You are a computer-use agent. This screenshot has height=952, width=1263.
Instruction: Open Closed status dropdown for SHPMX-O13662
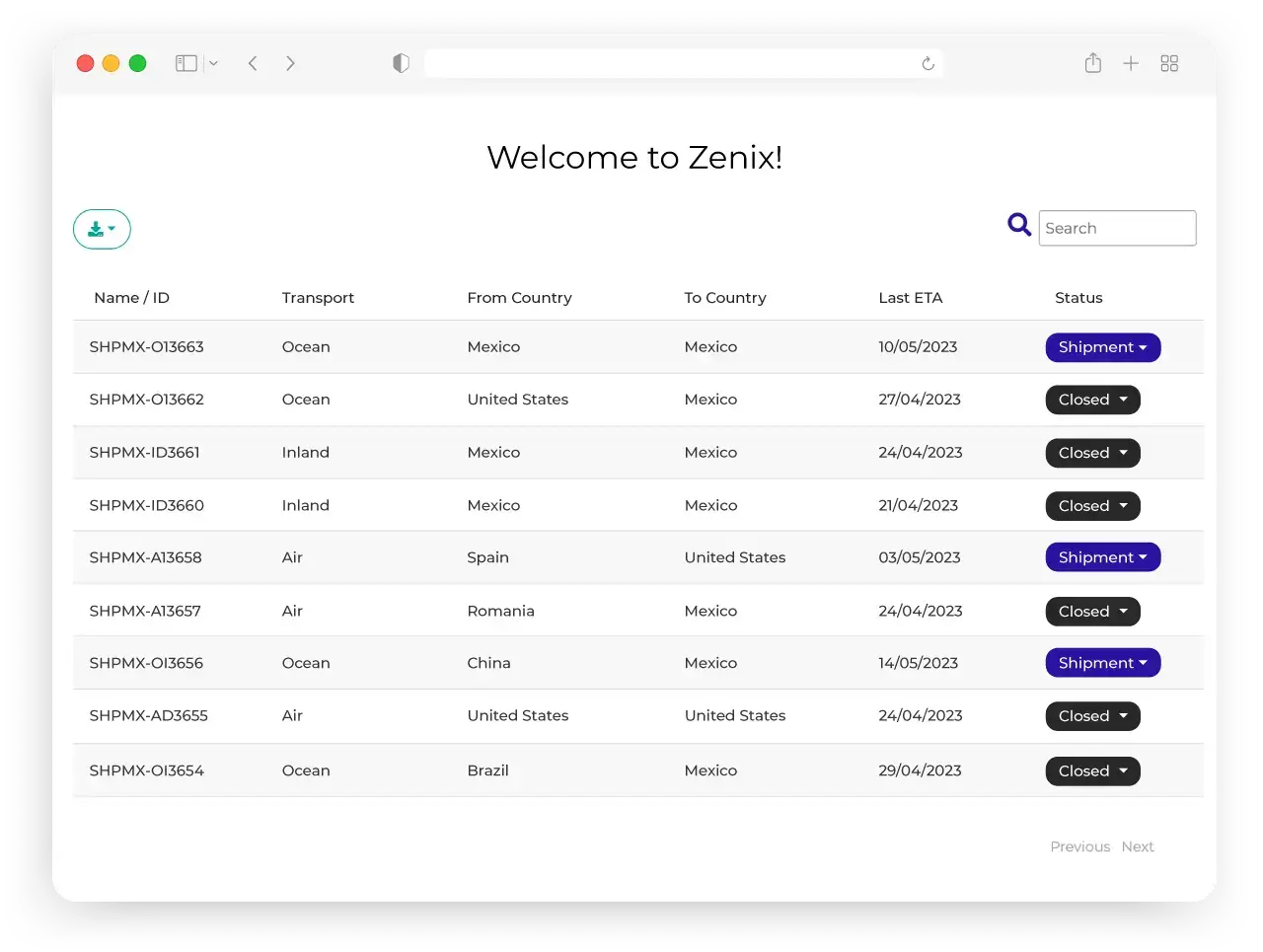(1093, 400)
